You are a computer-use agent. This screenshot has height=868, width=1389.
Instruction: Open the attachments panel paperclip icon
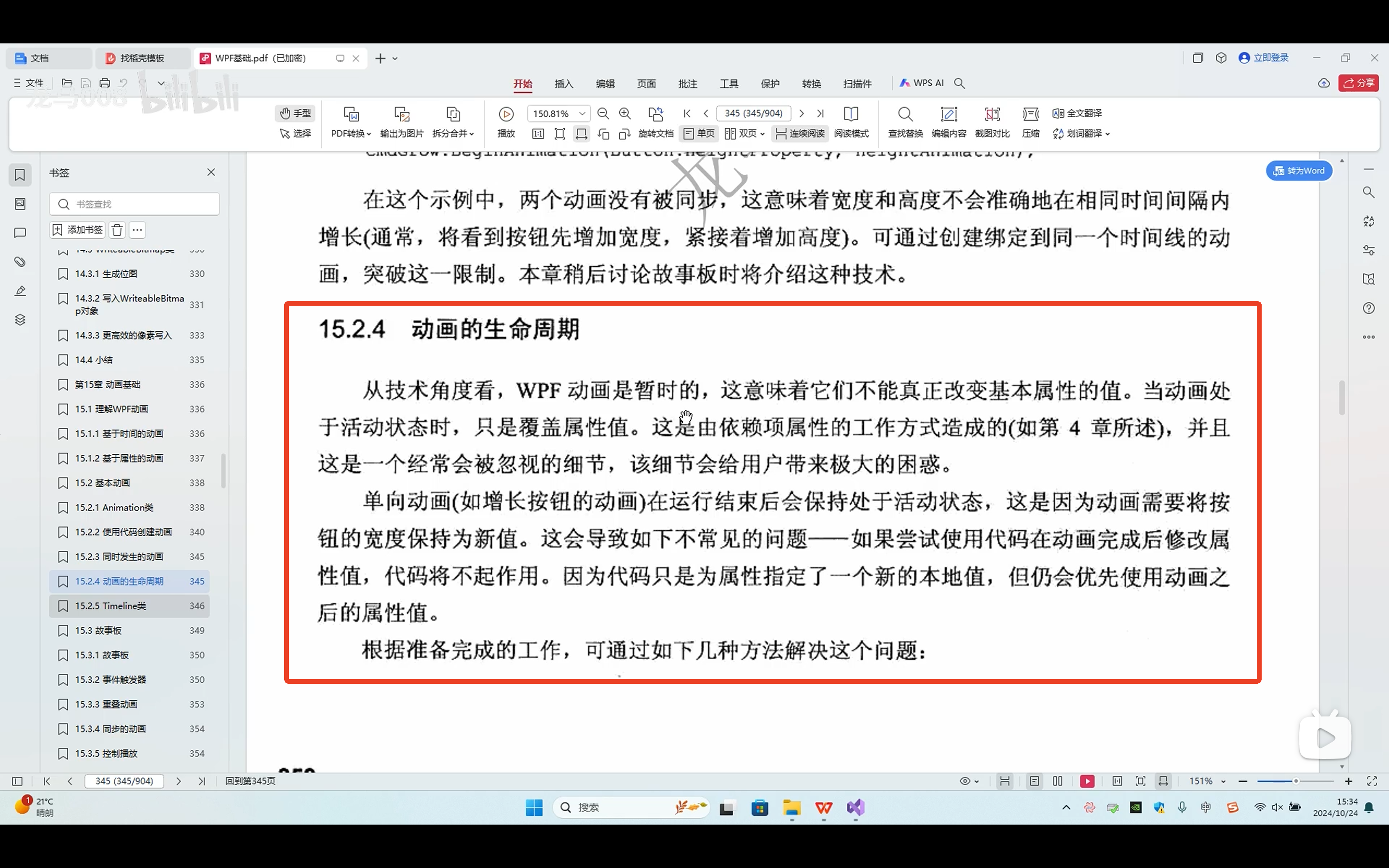coord(20,262)
